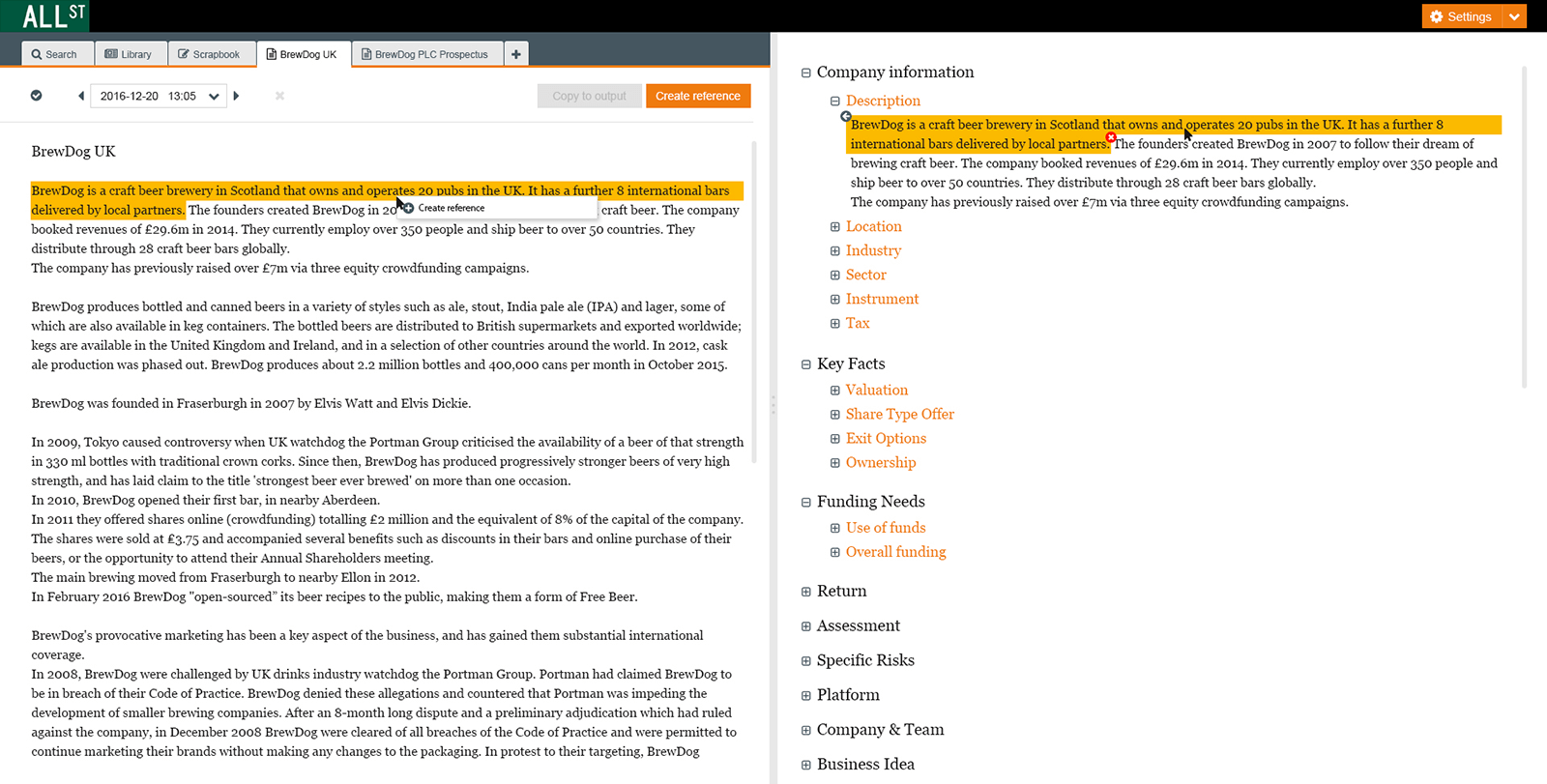
Task: Open Settings with the gear button
Action: pos(1461,16)
